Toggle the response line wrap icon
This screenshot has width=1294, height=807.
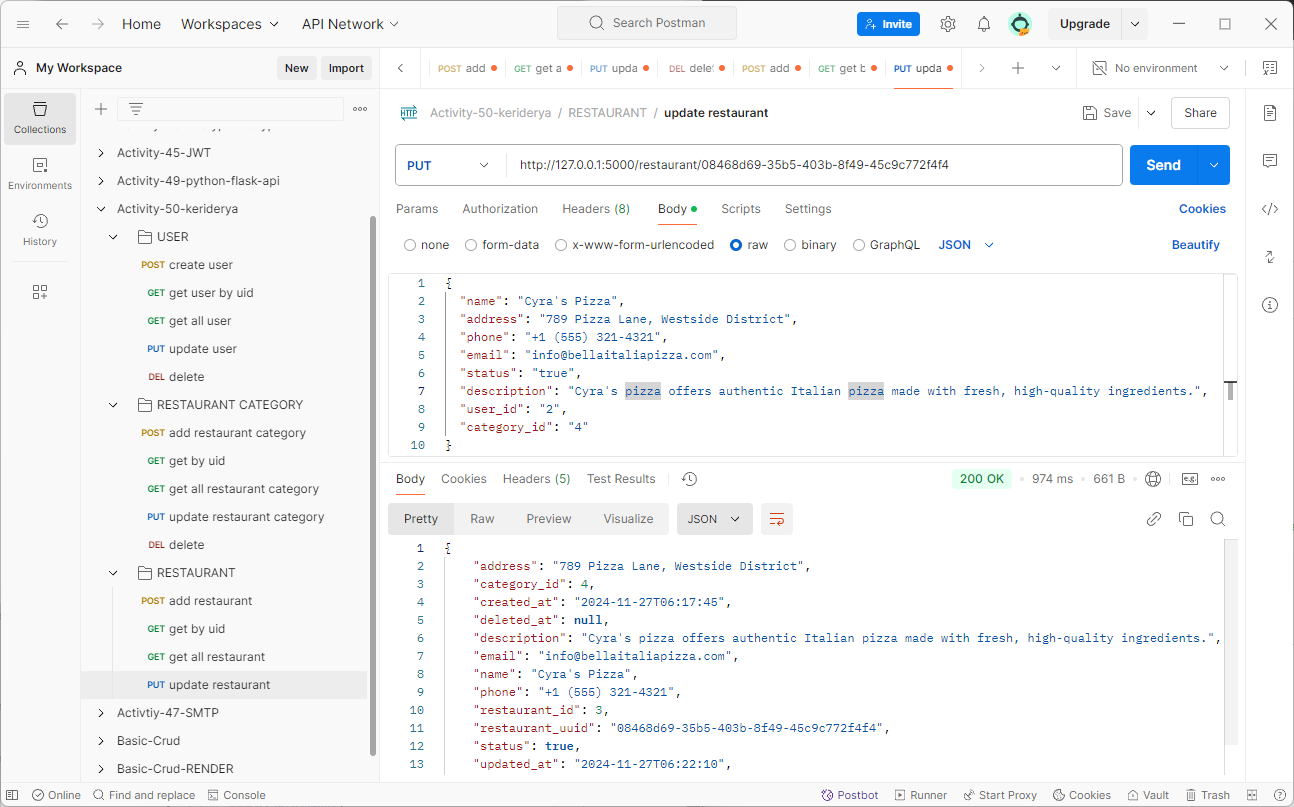tap(777, 519)
